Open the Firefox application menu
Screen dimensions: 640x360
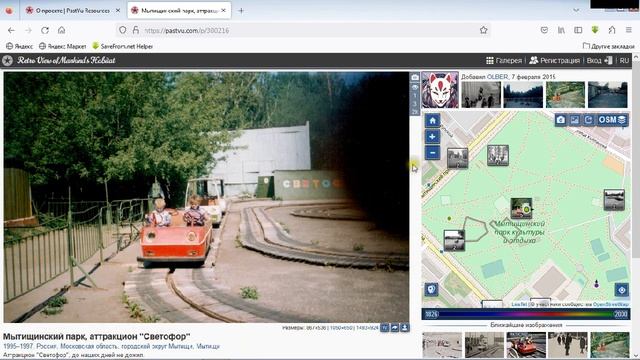click(x=629, y=30)
